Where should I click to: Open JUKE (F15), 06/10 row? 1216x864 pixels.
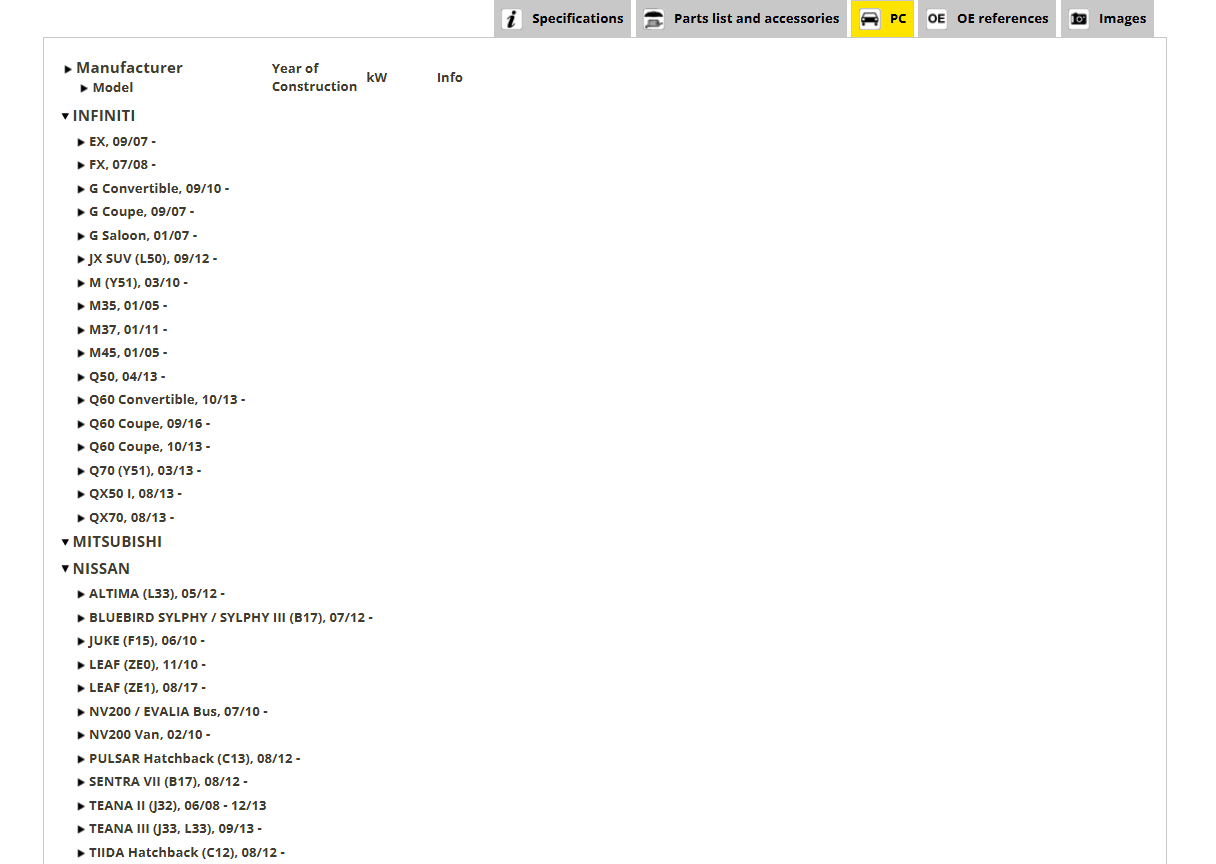click(147, 640)
